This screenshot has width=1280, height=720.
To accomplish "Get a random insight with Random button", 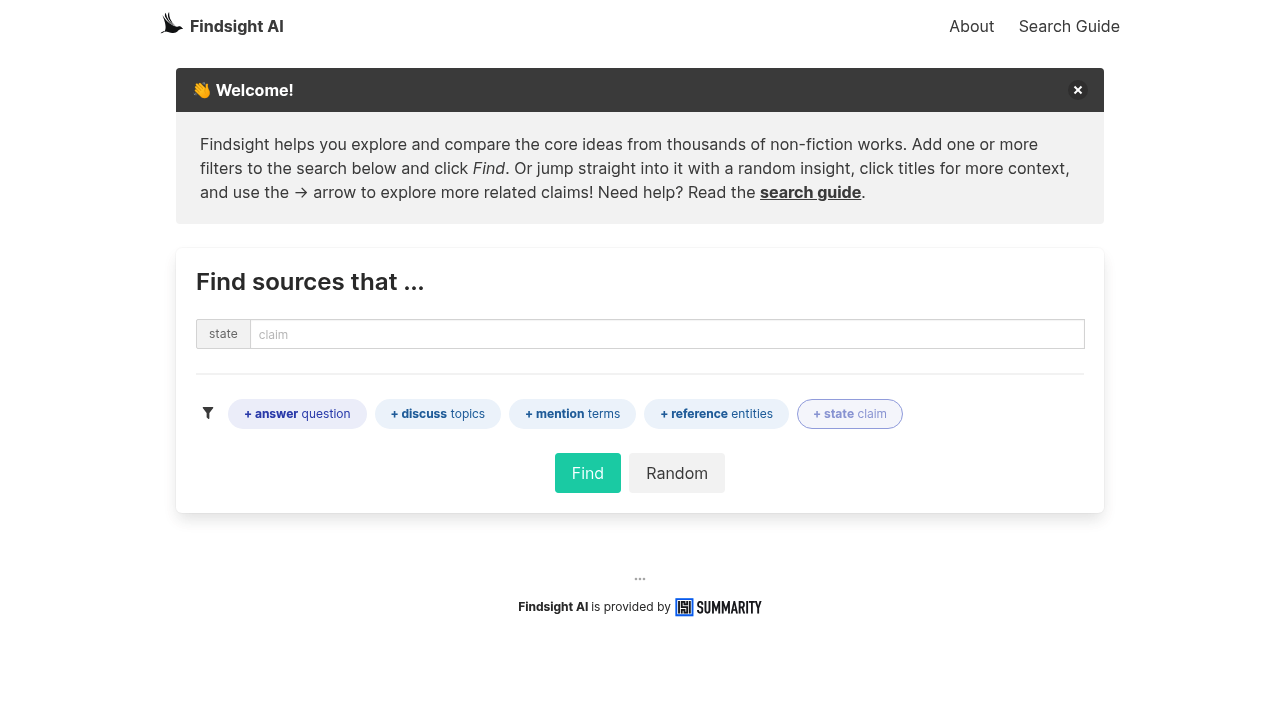I will coord(676,472).
